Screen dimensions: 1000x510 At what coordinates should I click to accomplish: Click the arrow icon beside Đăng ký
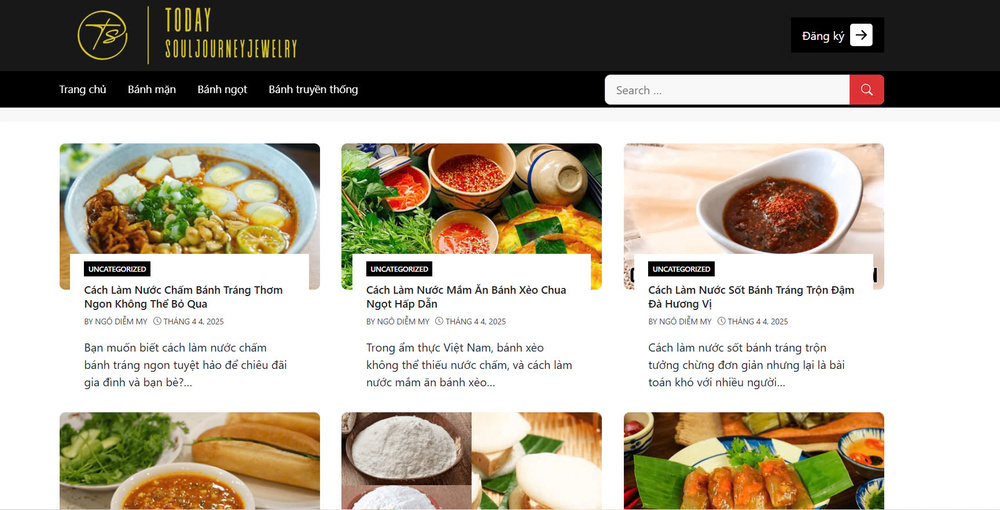(861, 35)
